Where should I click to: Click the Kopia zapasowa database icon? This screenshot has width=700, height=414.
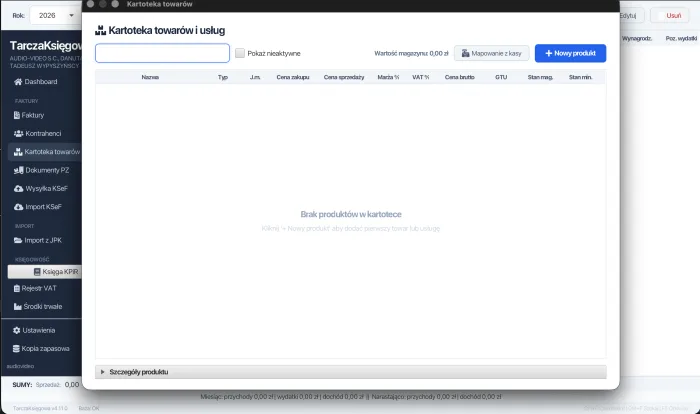pos(17,348)
